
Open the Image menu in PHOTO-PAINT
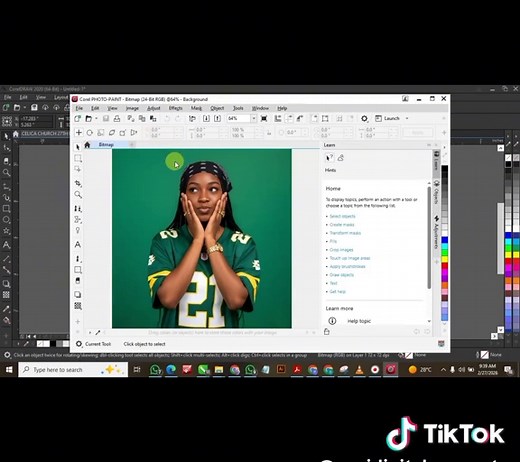[x=132, y=108]
